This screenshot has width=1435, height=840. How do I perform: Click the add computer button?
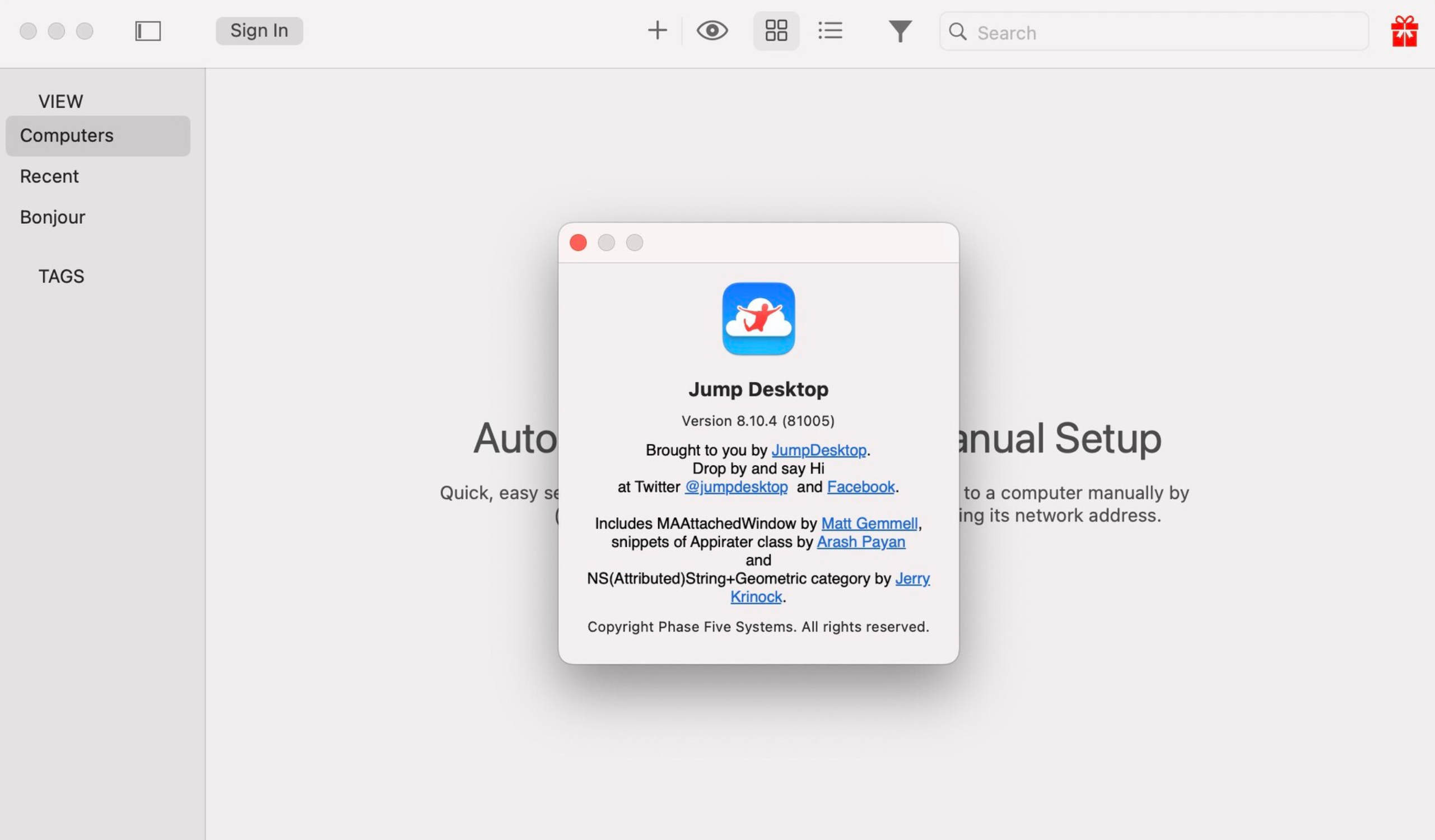pos(657,30)
